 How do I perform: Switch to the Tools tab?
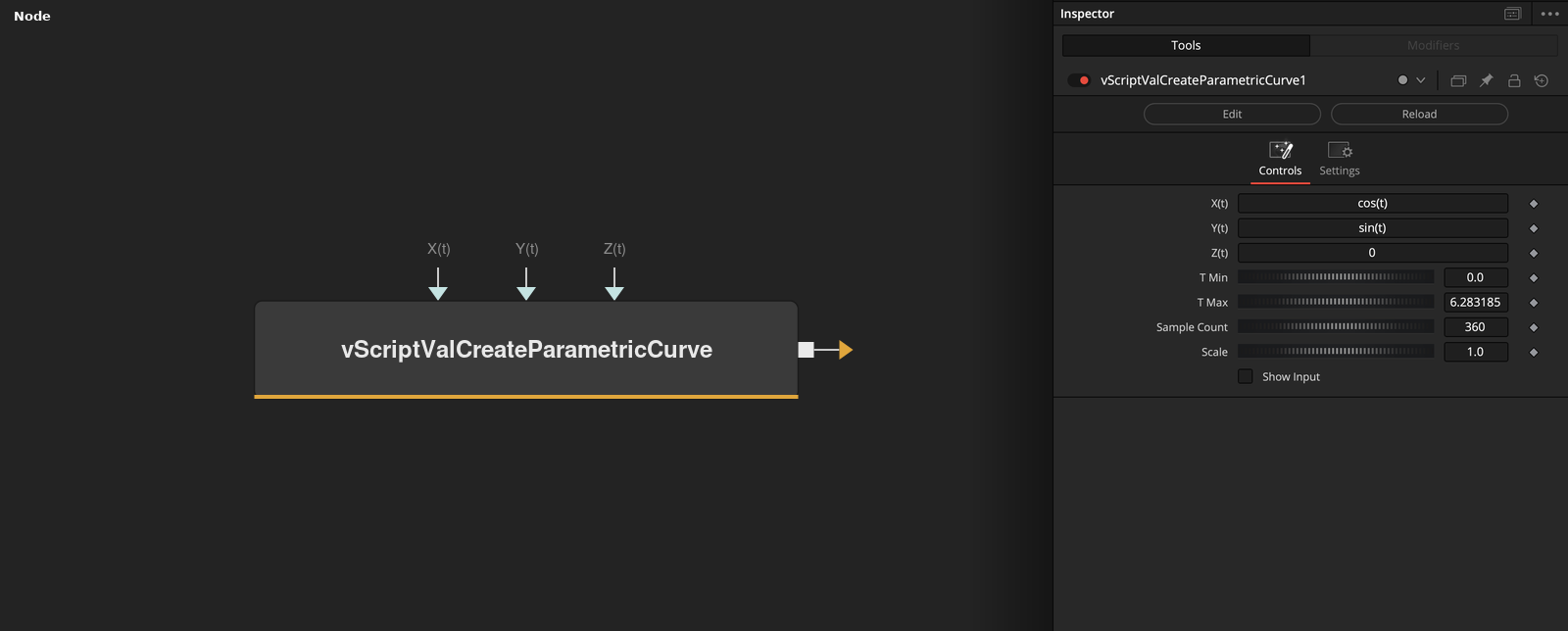click(1186, 45)
